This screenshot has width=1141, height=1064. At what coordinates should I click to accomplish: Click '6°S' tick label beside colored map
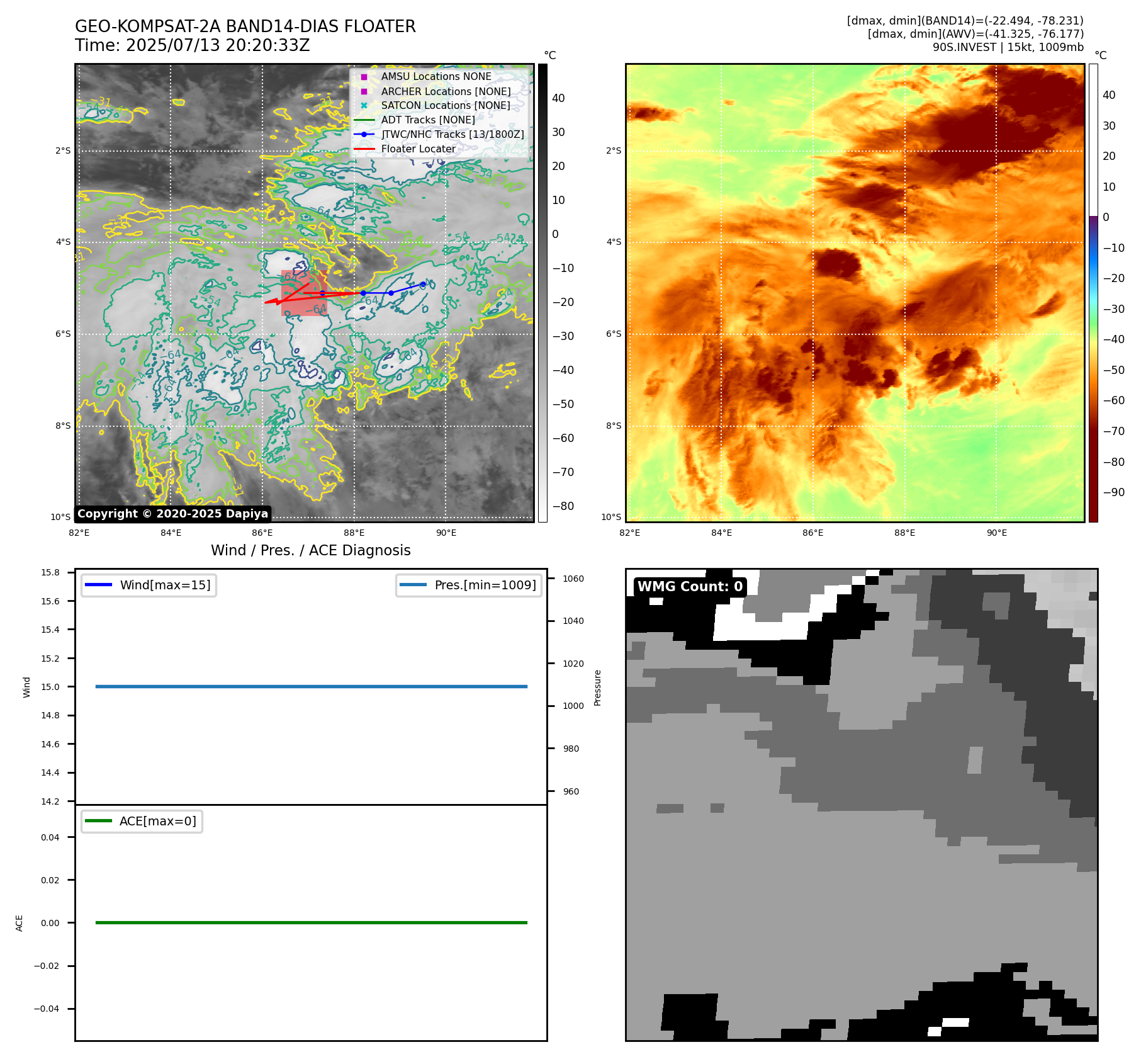pos(614,334)
